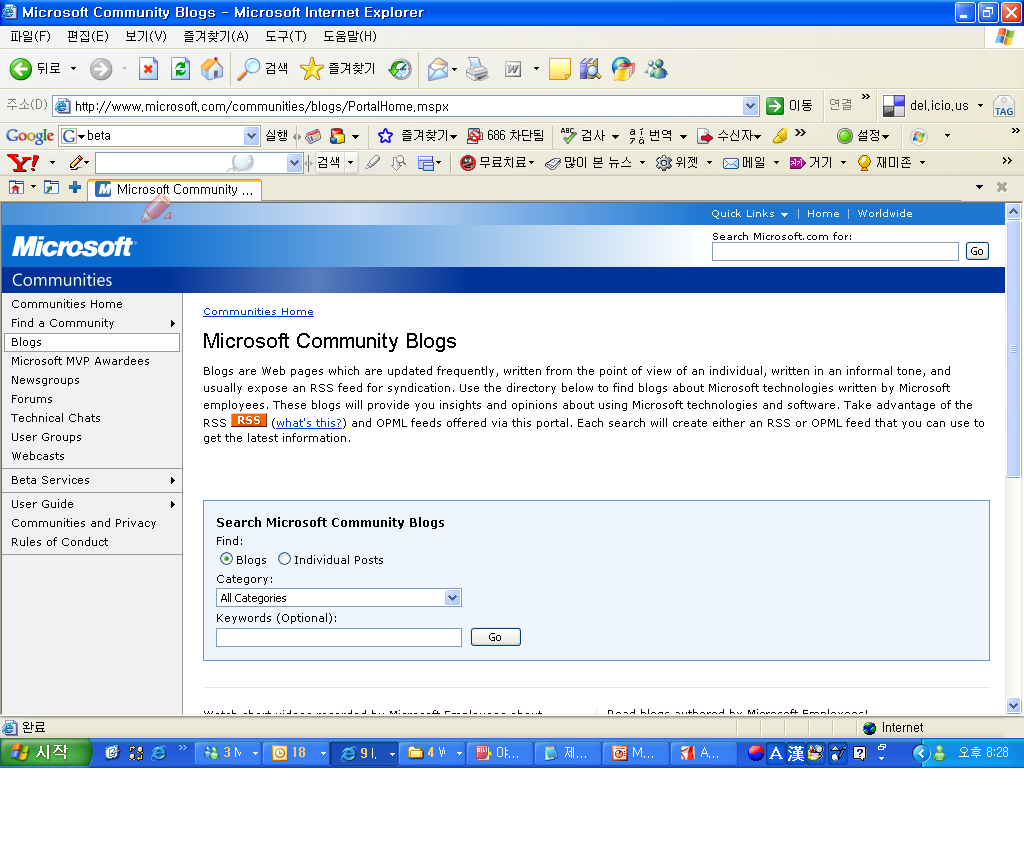Click Go next to Keywords field
The height and width of the screenshot is (850, 1024).
(495, 637)
